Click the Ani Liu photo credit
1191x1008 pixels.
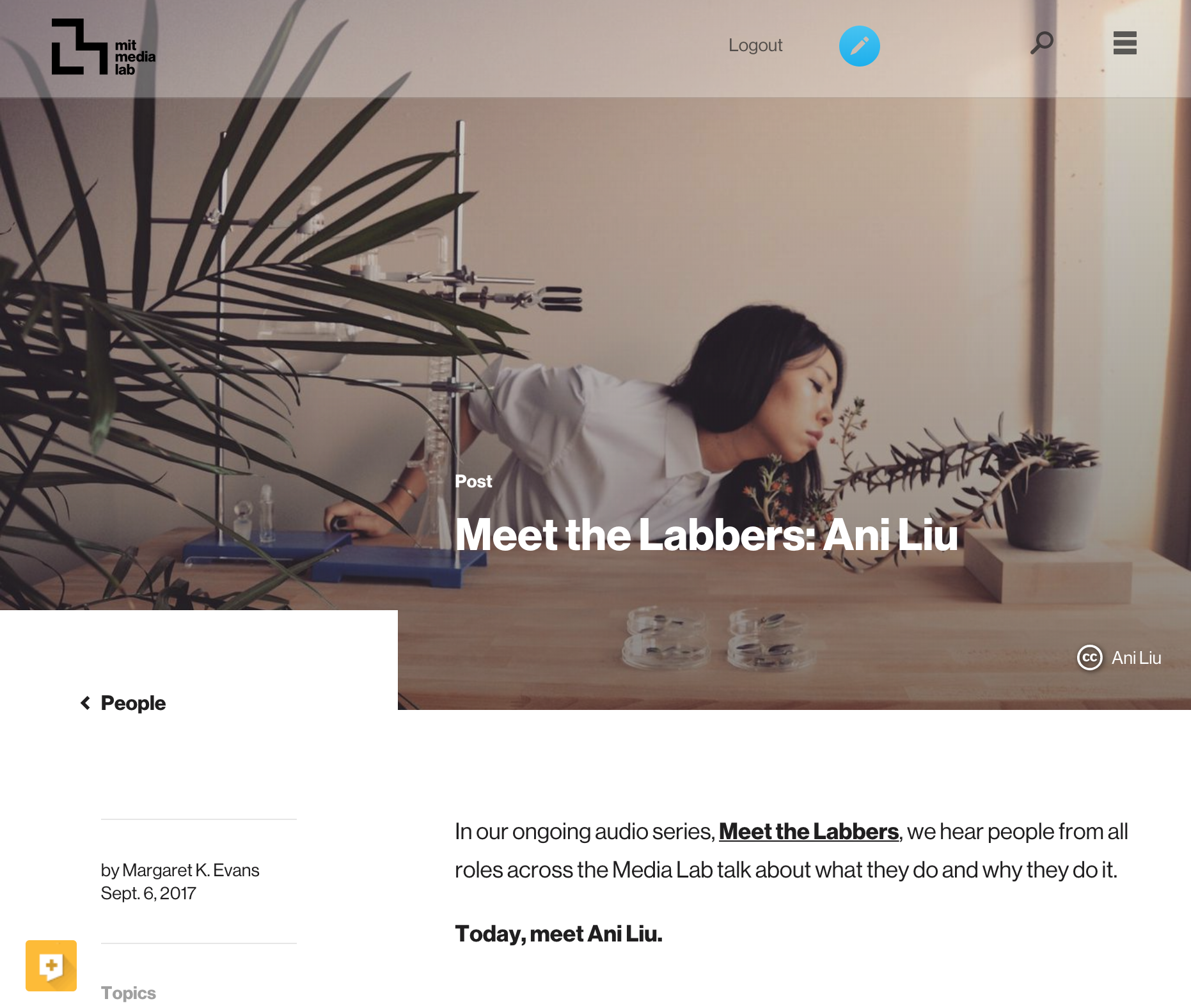click(x=1136, y=658)
